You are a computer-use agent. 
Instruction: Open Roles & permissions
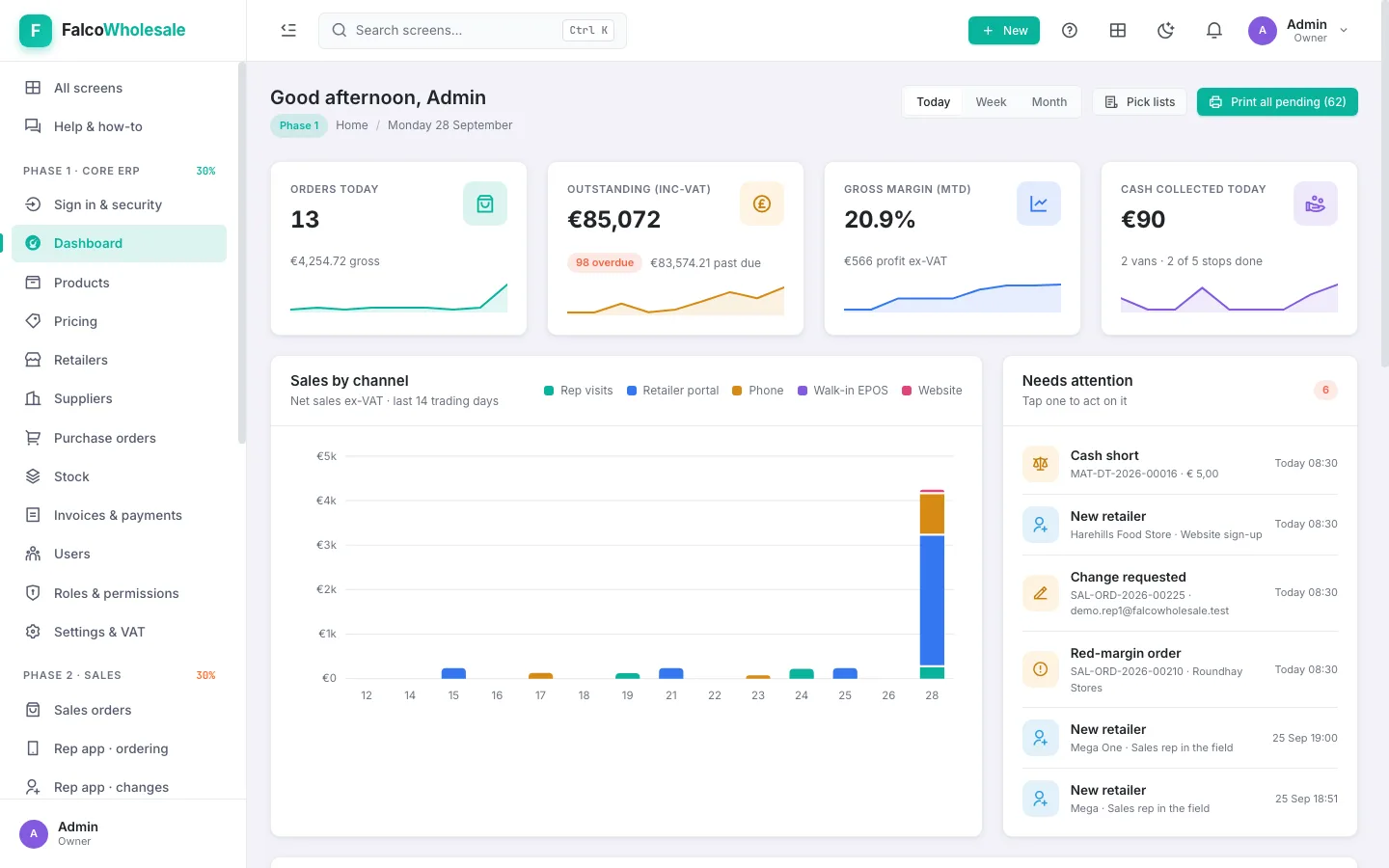tap(119, 593)
